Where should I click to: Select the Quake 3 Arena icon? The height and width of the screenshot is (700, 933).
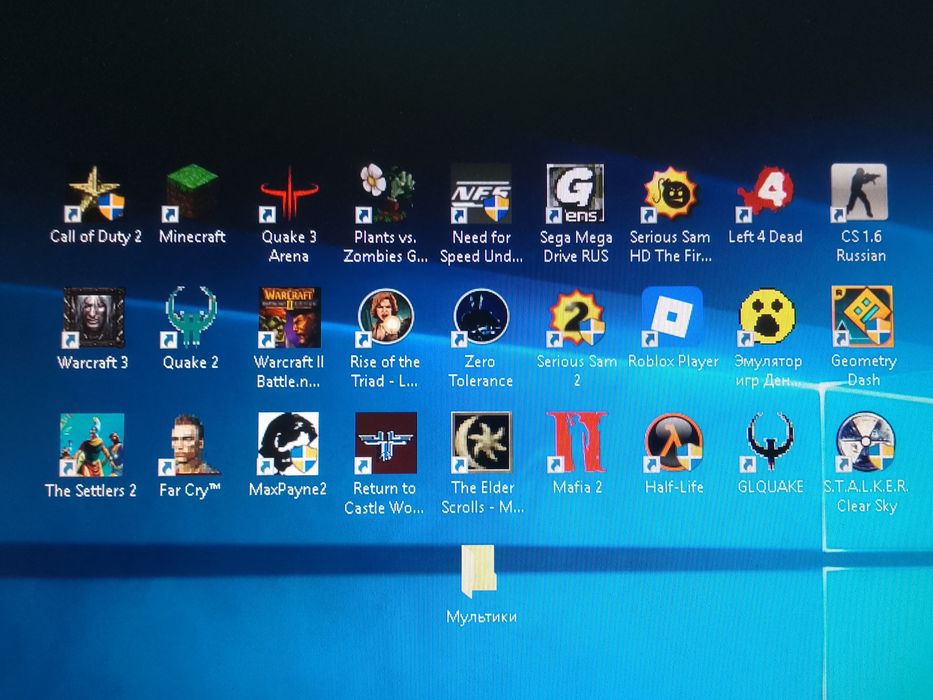[289, 194]
